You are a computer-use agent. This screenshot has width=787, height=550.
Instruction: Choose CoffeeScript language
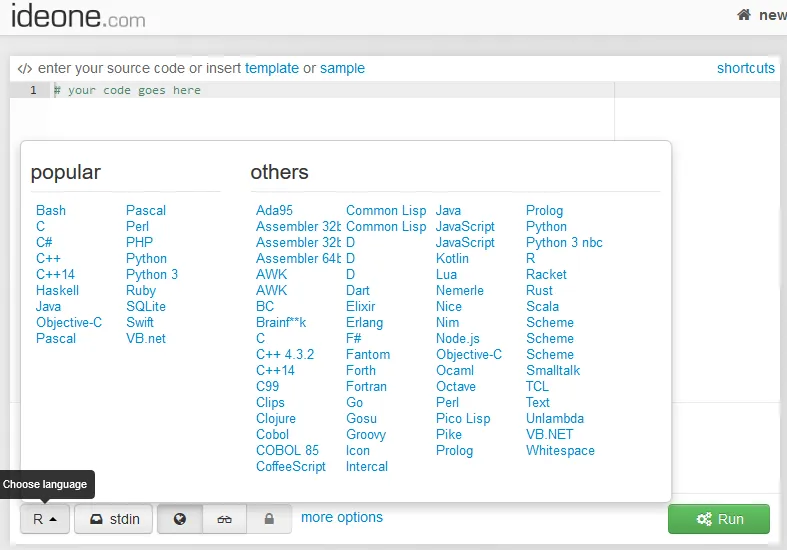[291, 467]
